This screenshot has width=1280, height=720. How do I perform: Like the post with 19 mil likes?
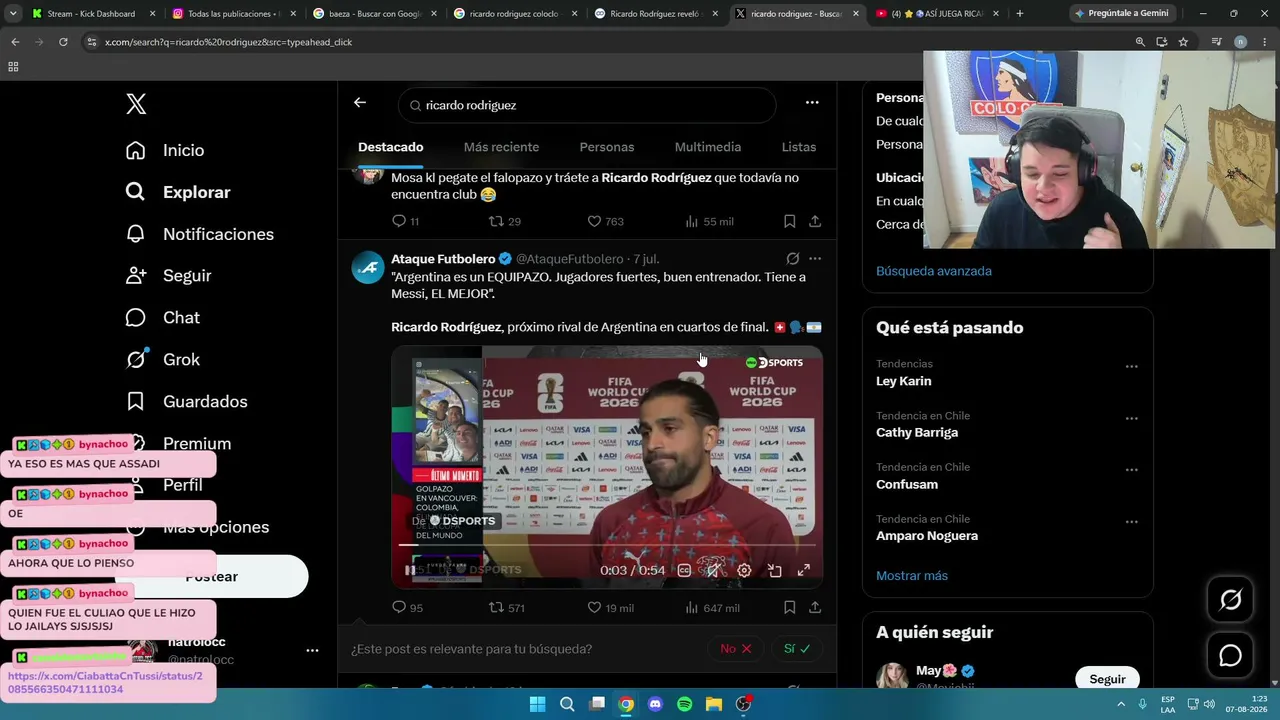(610, 607)
